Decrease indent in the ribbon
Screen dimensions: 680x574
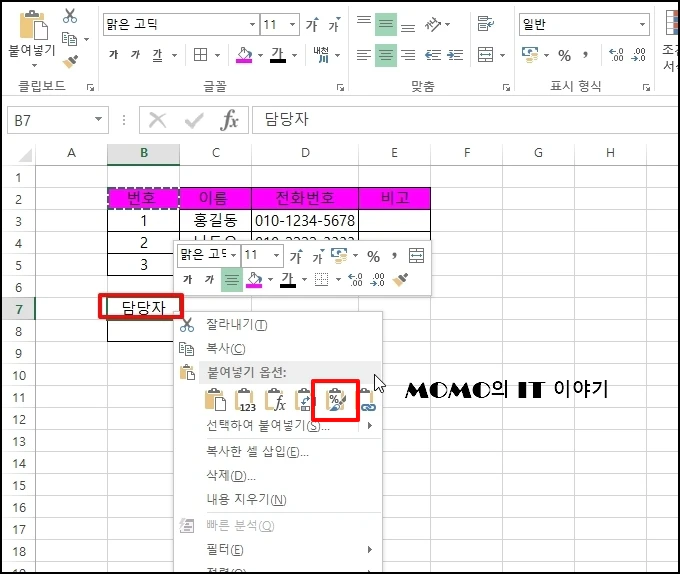point(433,55)
